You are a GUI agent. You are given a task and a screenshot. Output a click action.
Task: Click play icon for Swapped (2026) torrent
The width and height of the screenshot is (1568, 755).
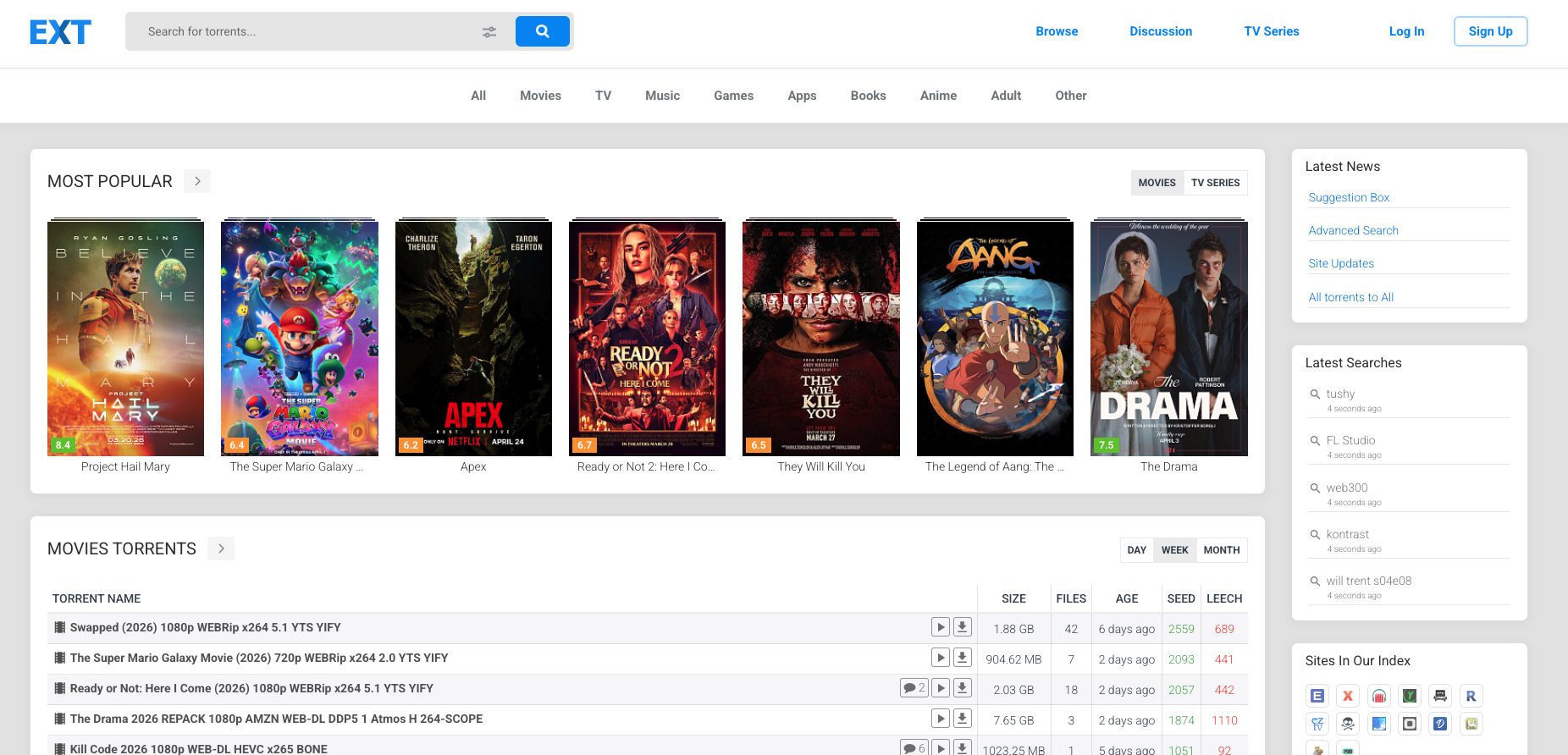pos(941,627)
